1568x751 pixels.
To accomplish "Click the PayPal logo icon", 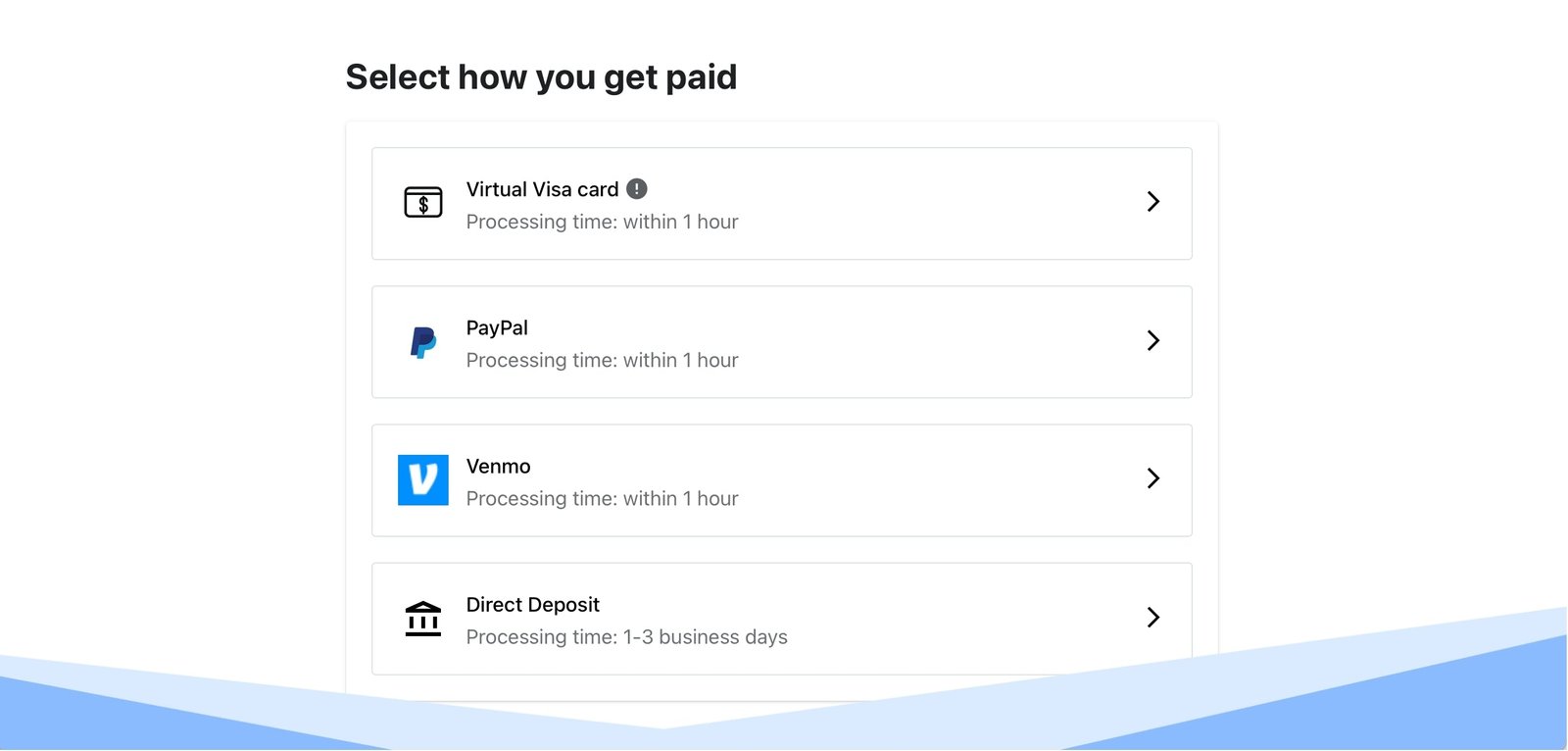I will (x=423, y=342).
